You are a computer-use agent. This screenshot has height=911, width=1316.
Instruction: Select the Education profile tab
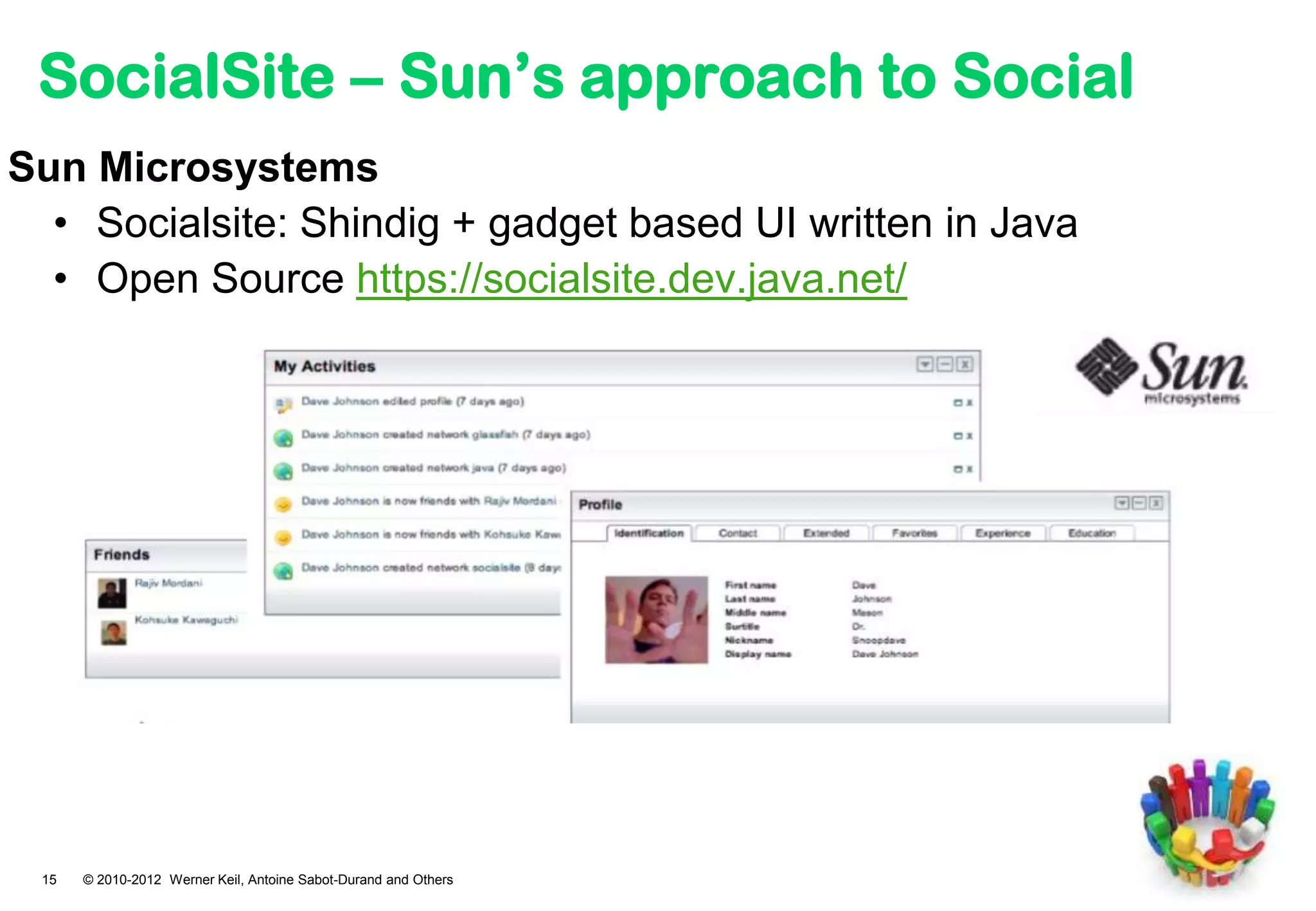click(1091, 533)
